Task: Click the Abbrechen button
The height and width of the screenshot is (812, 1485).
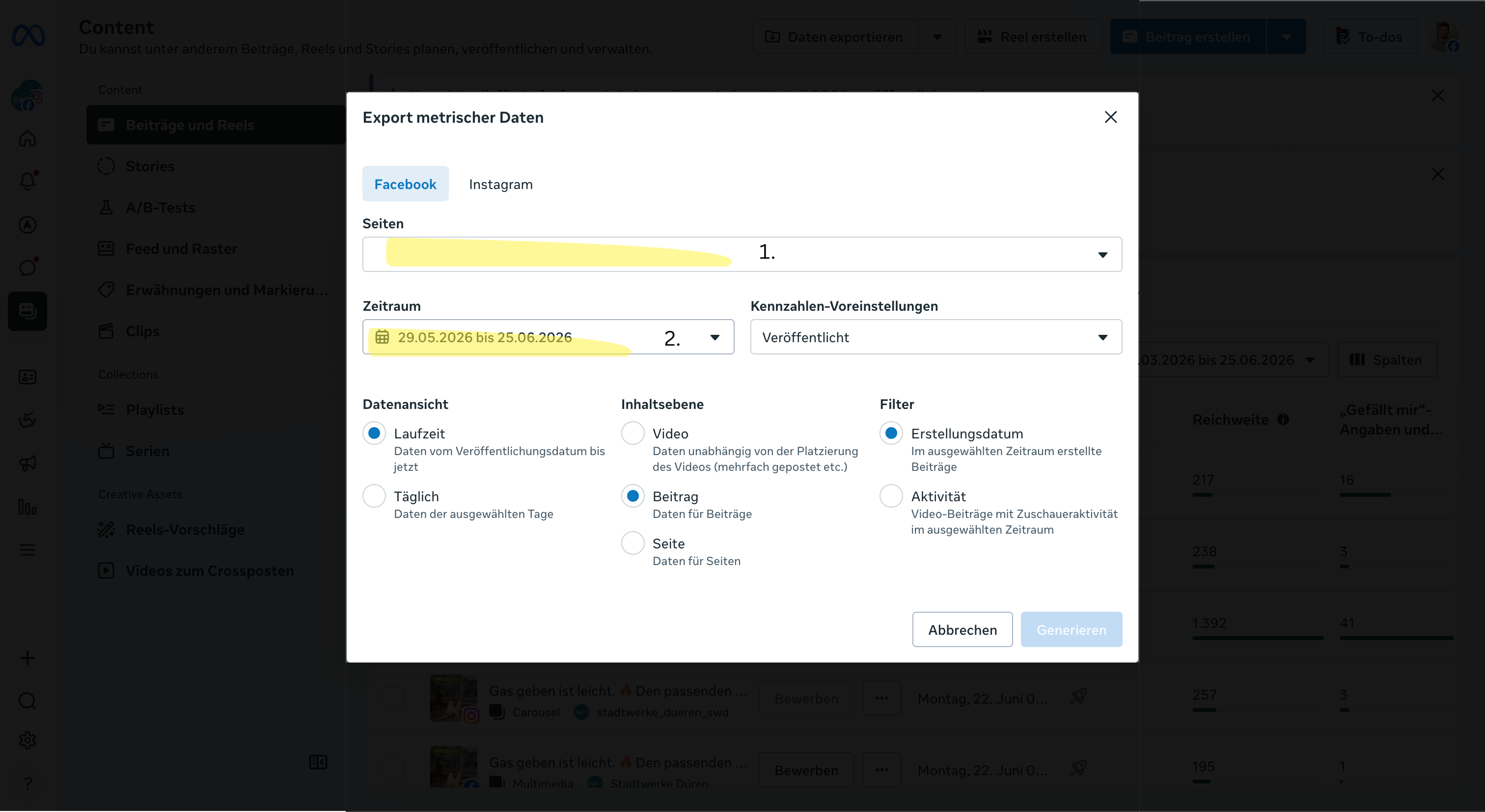Action: pos(962,629)
